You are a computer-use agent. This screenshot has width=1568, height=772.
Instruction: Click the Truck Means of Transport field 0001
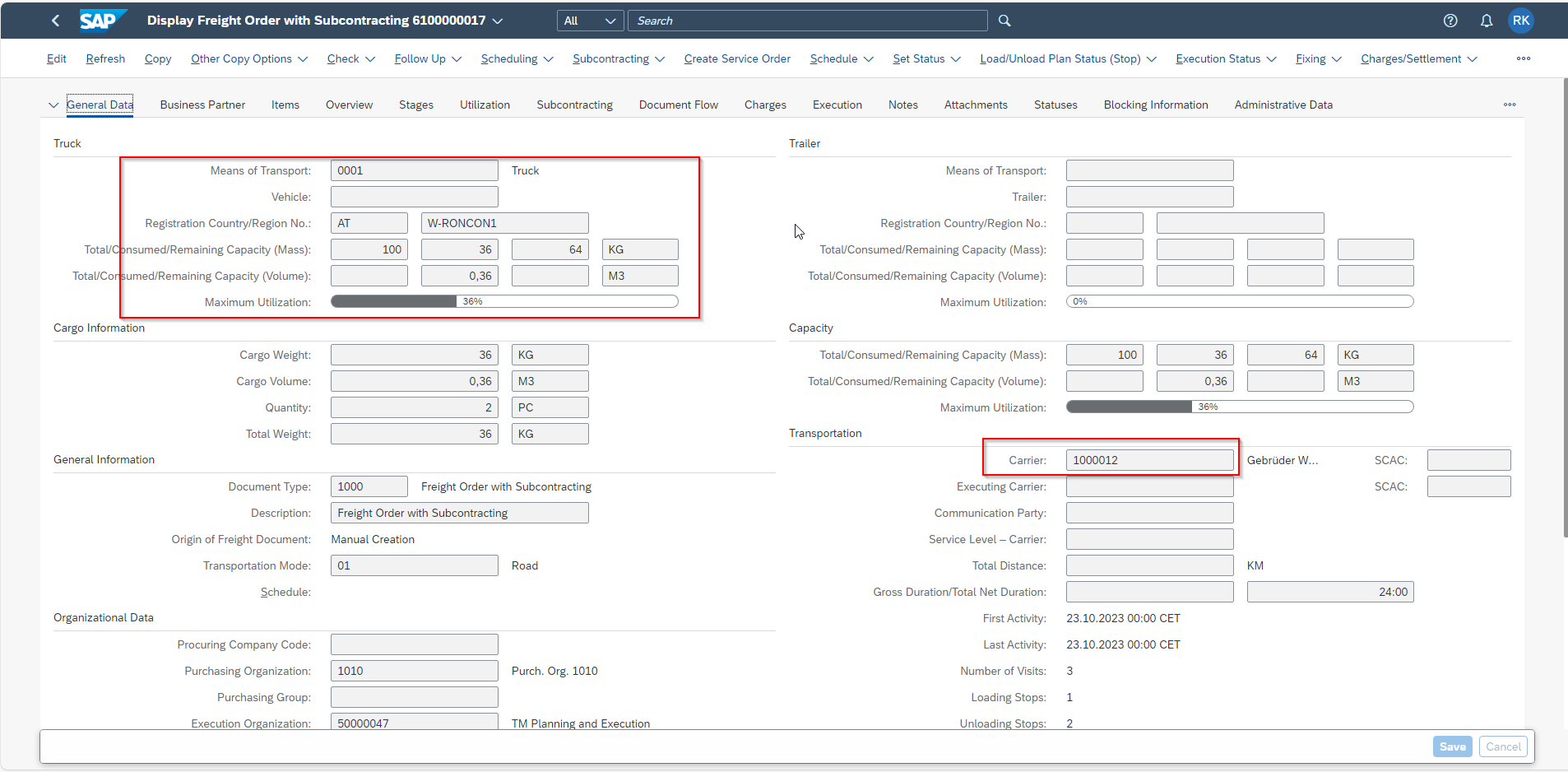tap(414, 170)
